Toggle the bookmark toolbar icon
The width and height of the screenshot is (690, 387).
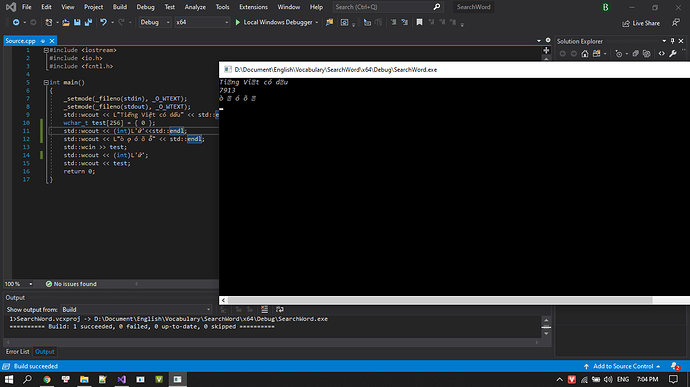coord(419,22)
